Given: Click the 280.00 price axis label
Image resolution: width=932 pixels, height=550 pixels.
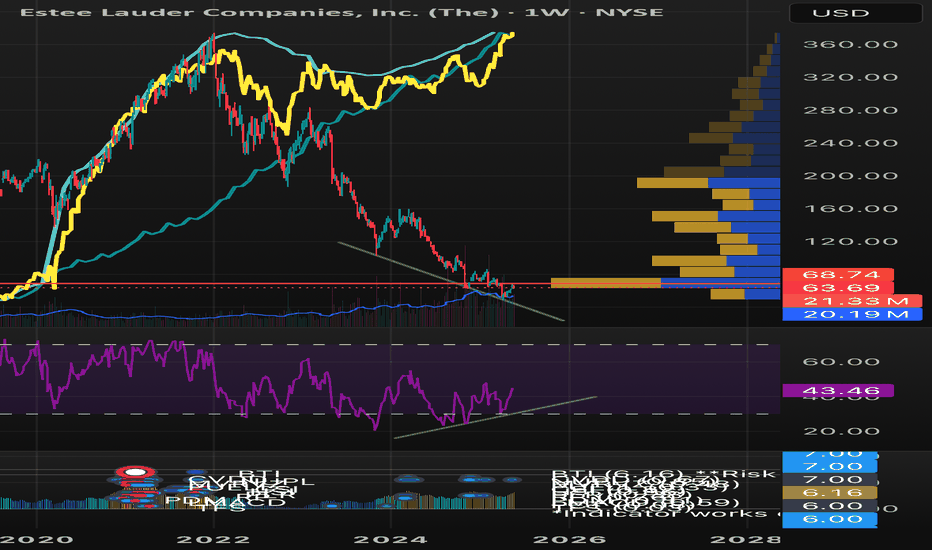Looking at the screenshot, I should pos(850,110).
